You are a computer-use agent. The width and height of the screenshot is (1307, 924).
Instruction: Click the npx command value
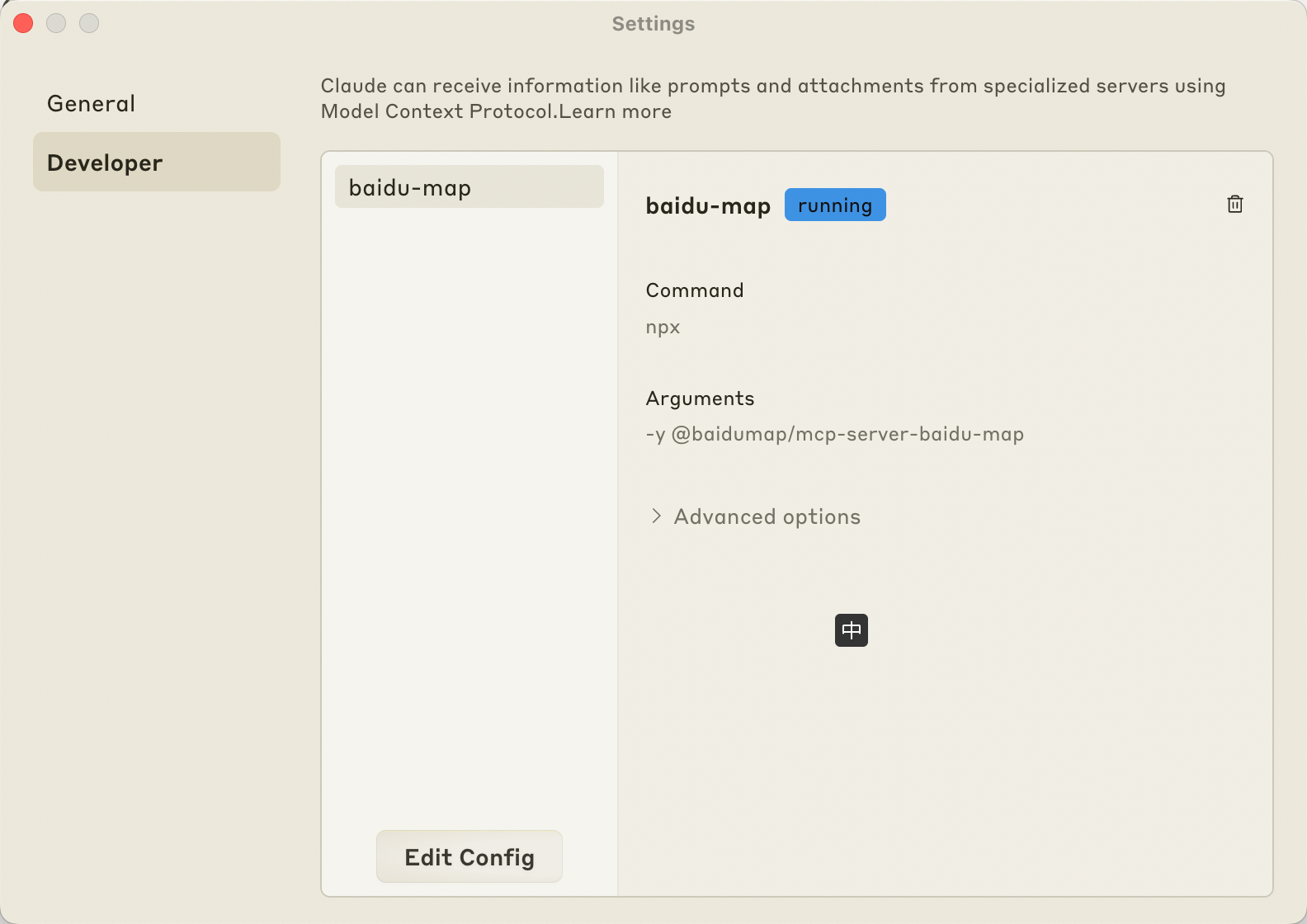pyautogui.click(x=663, y=327)
